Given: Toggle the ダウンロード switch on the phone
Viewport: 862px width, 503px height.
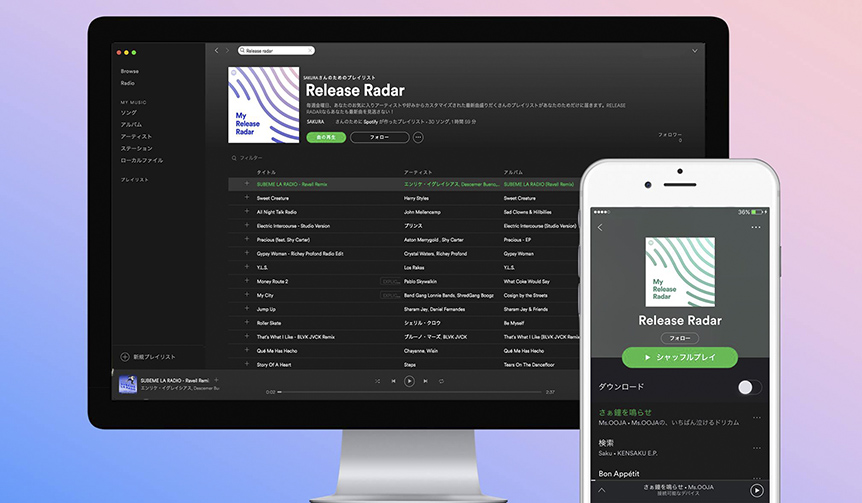Looking at the screenshot, I should click(749, 387).
